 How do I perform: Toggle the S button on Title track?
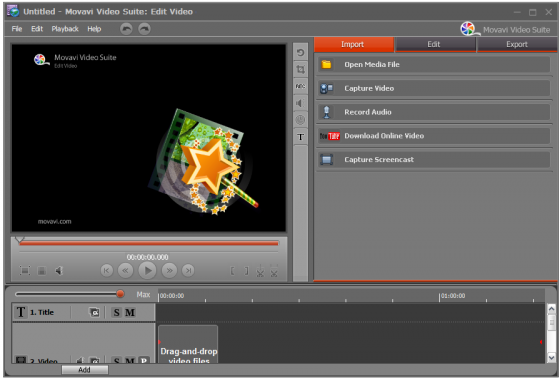pos(116,313)
